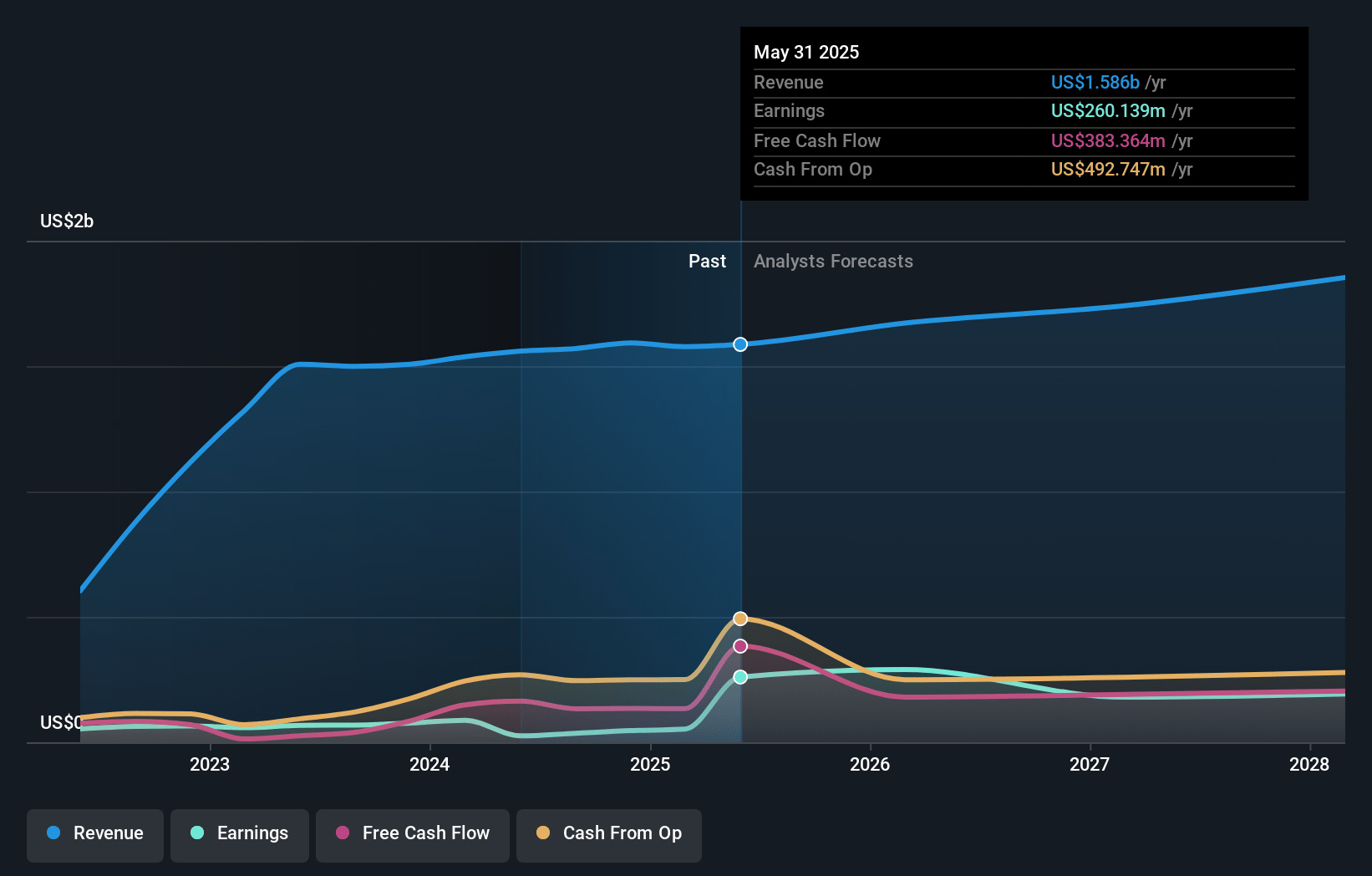This screenshot has height=876, width=1372.
Task: Toggle the Free Cash Flow legend button
Action: [x=413, y=835]
